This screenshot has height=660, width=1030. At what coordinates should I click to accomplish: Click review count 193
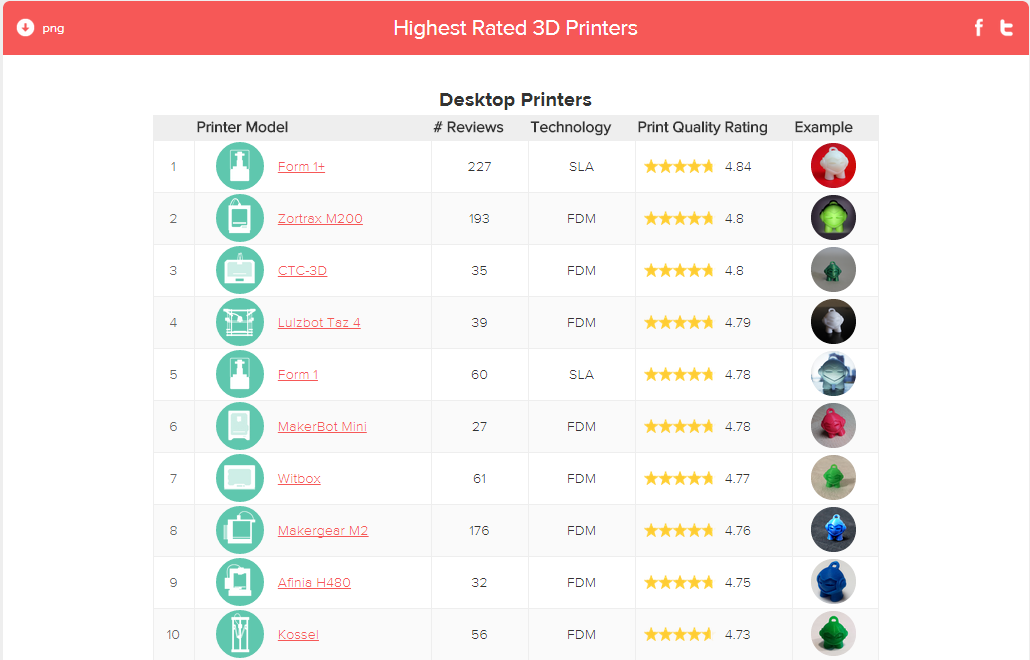(x=479, y=219)
